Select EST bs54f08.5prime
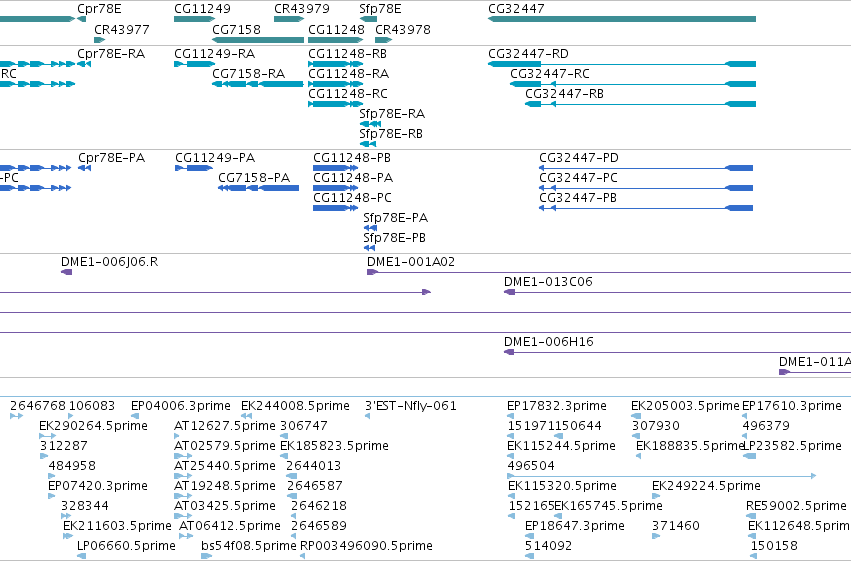The width and height of the screenshot is (851, 561). point(249,546)
